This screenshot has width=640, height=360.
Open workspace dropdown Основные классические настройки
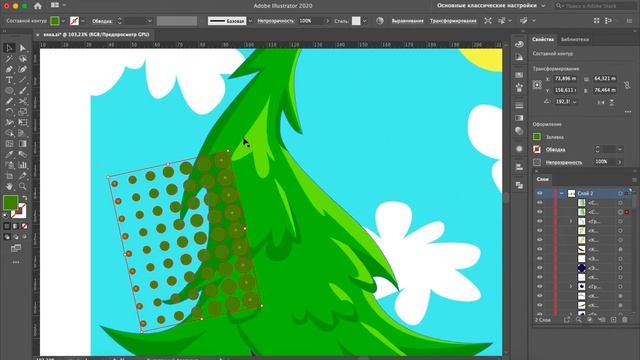tap(543, 6)
